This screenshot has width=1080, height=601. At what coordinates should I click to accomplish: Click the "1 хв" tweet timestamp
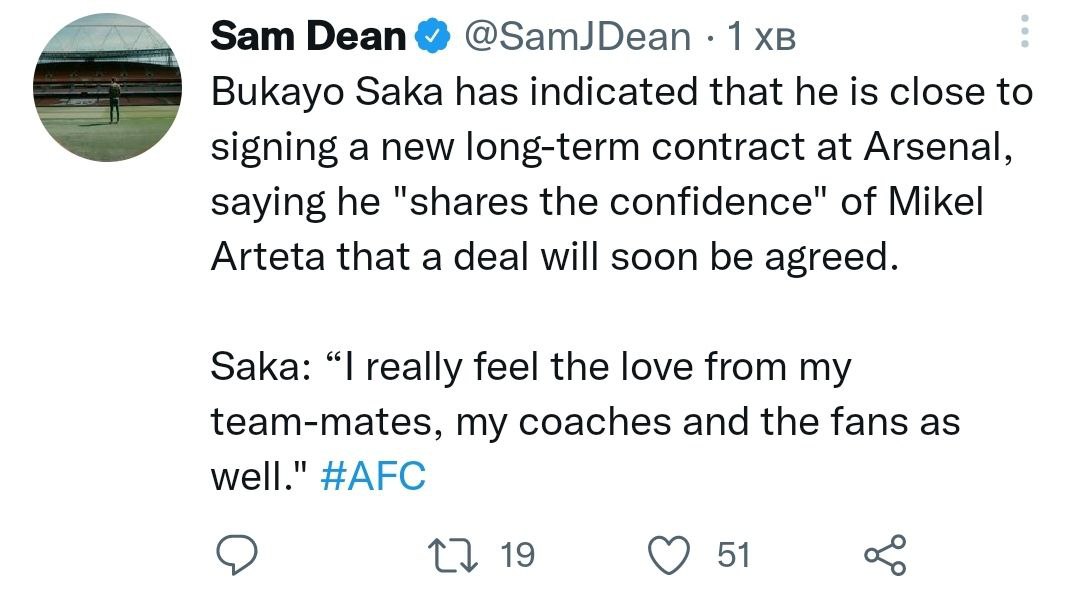tap(761, 38)
